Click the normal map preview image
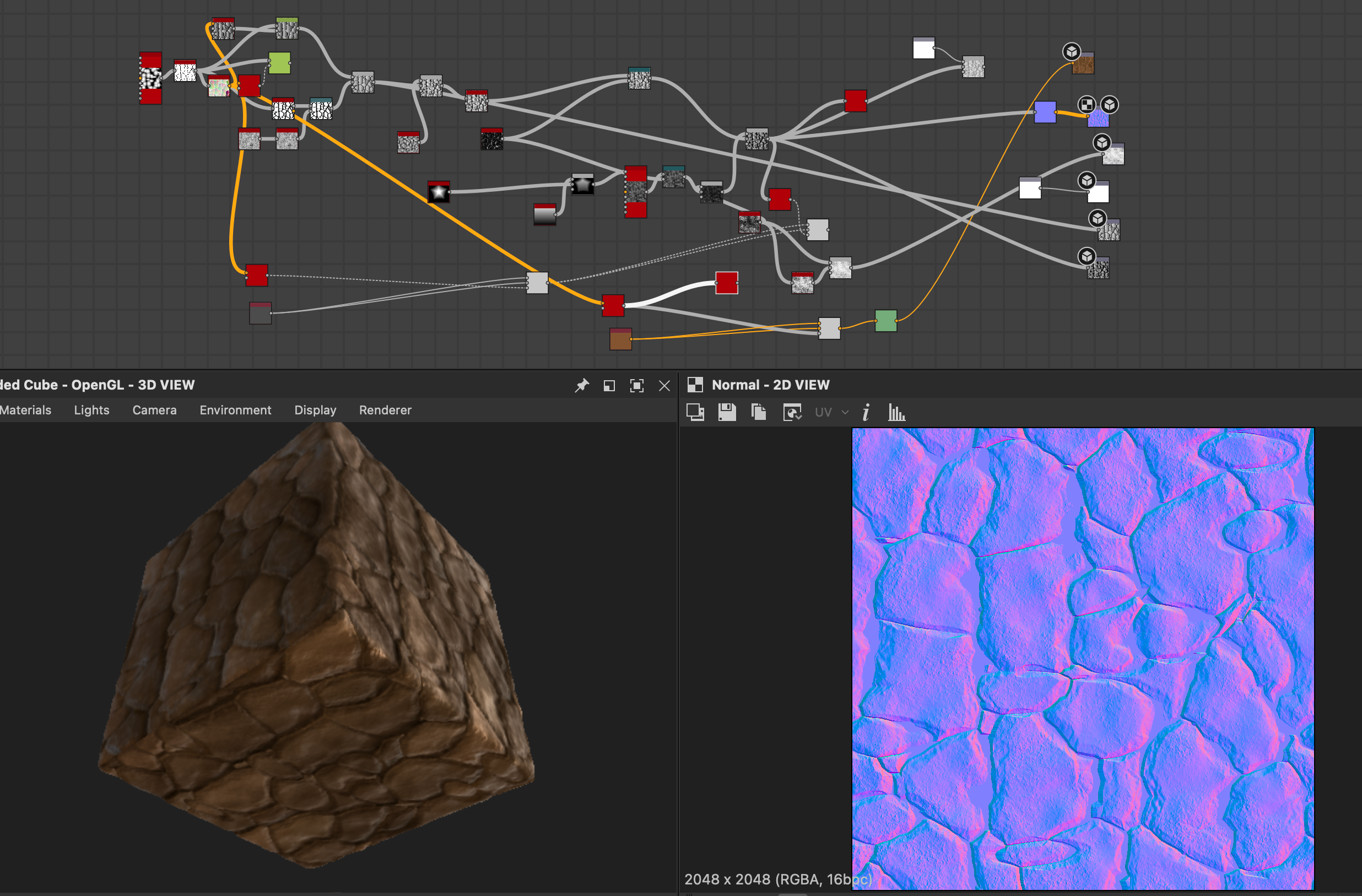Viewport: 1362px width, 896px height. pyautogui.click(x=1083, y=658)
